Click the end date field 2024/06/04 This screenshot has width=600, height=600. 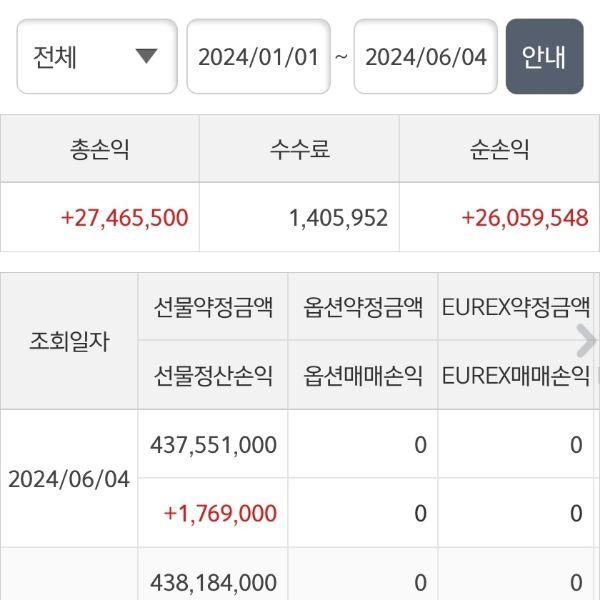click(x=425, y=56)
